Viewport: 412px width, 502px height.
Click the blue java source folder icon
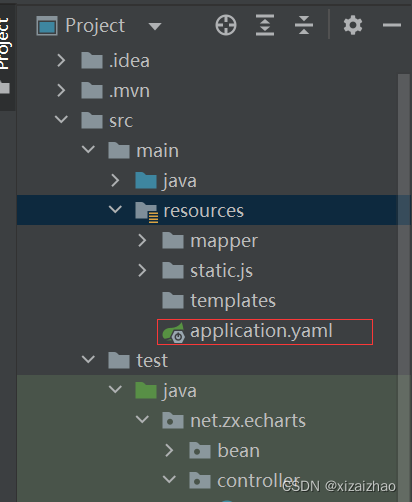pyautogui.click(x=146, y=180)
